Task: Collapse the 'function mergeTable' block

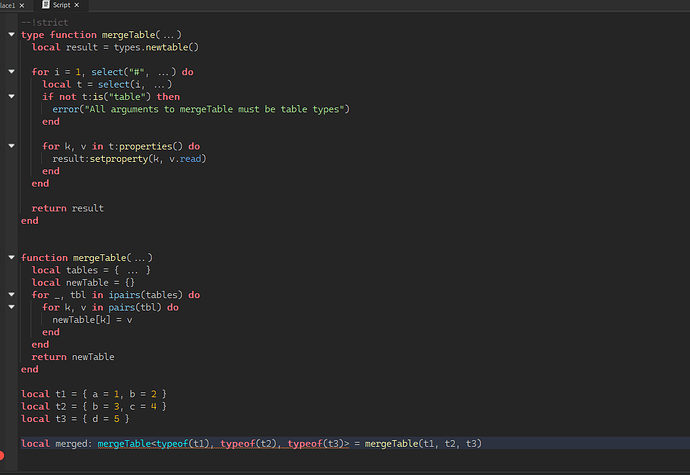Action: point(11,257)
